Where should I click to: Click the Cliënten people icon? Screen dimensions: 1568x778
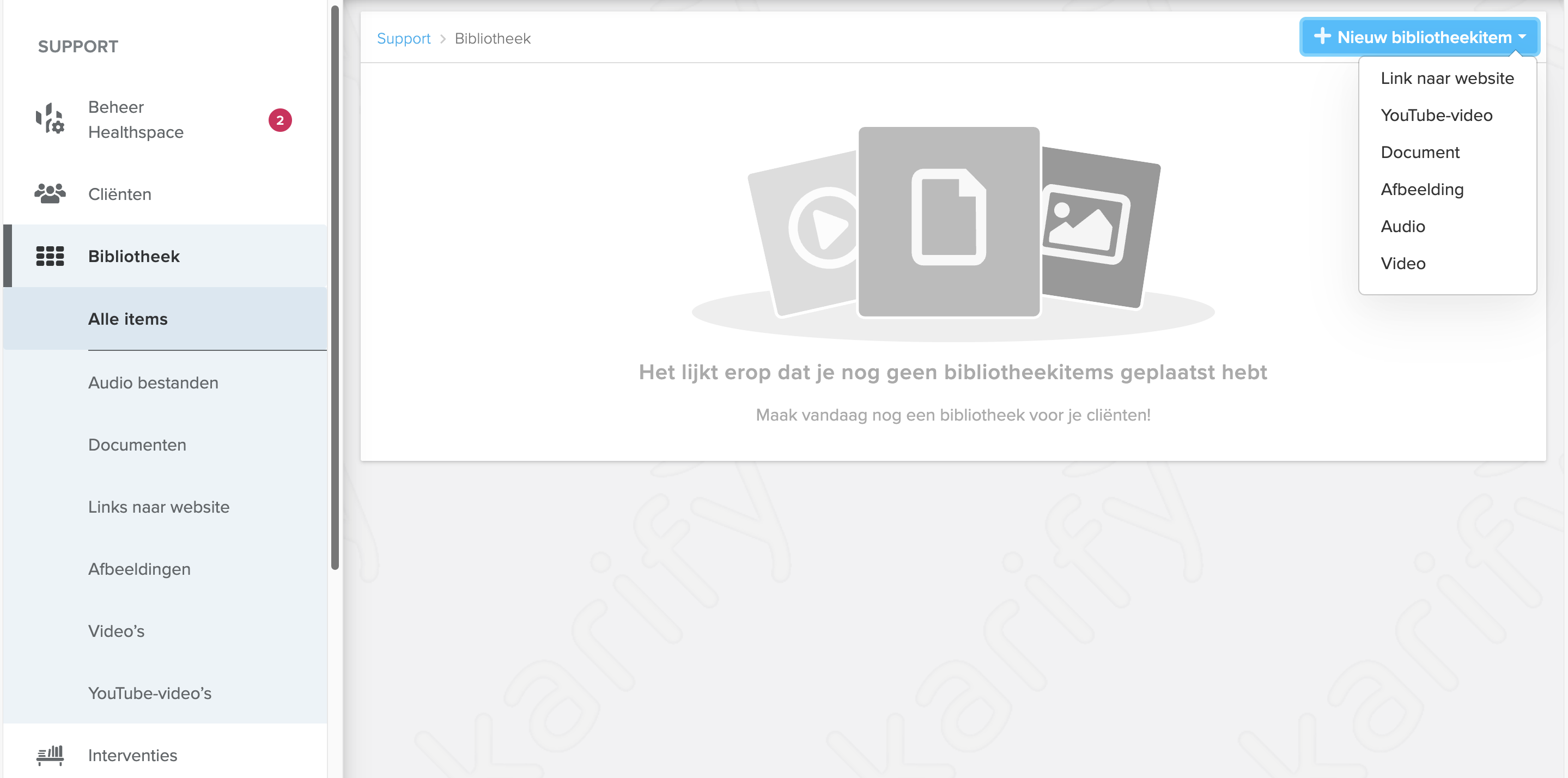(x=50, y=193)
